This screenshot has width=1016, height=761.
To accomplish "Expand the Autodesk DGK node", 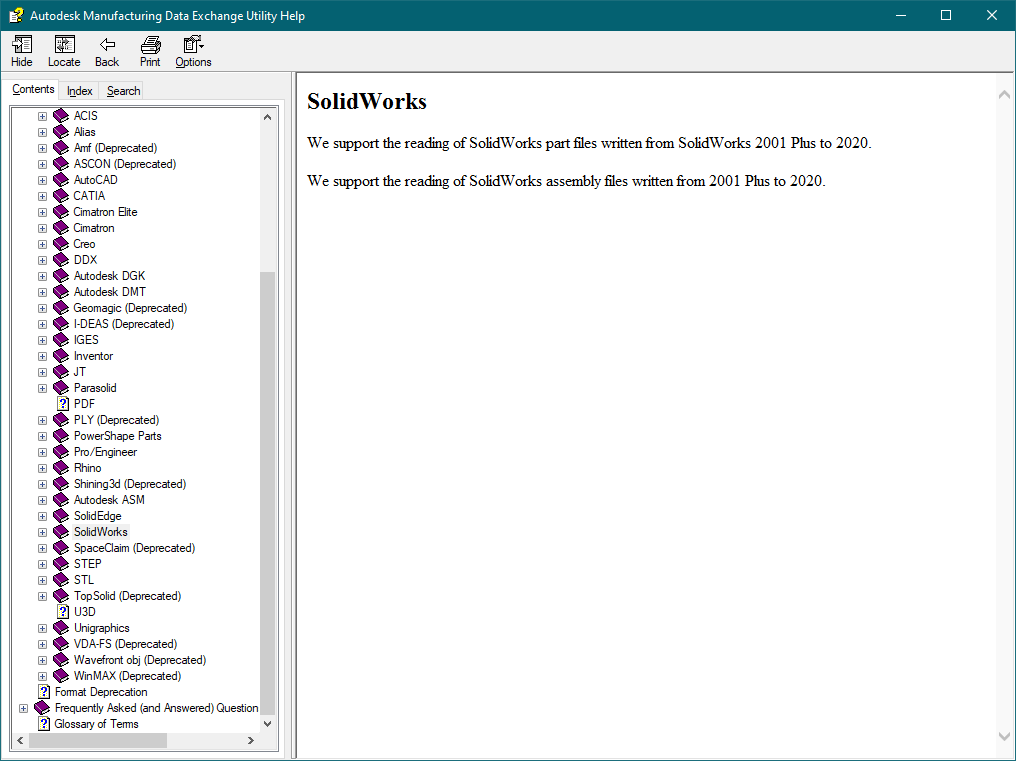I will click(42, 276).
